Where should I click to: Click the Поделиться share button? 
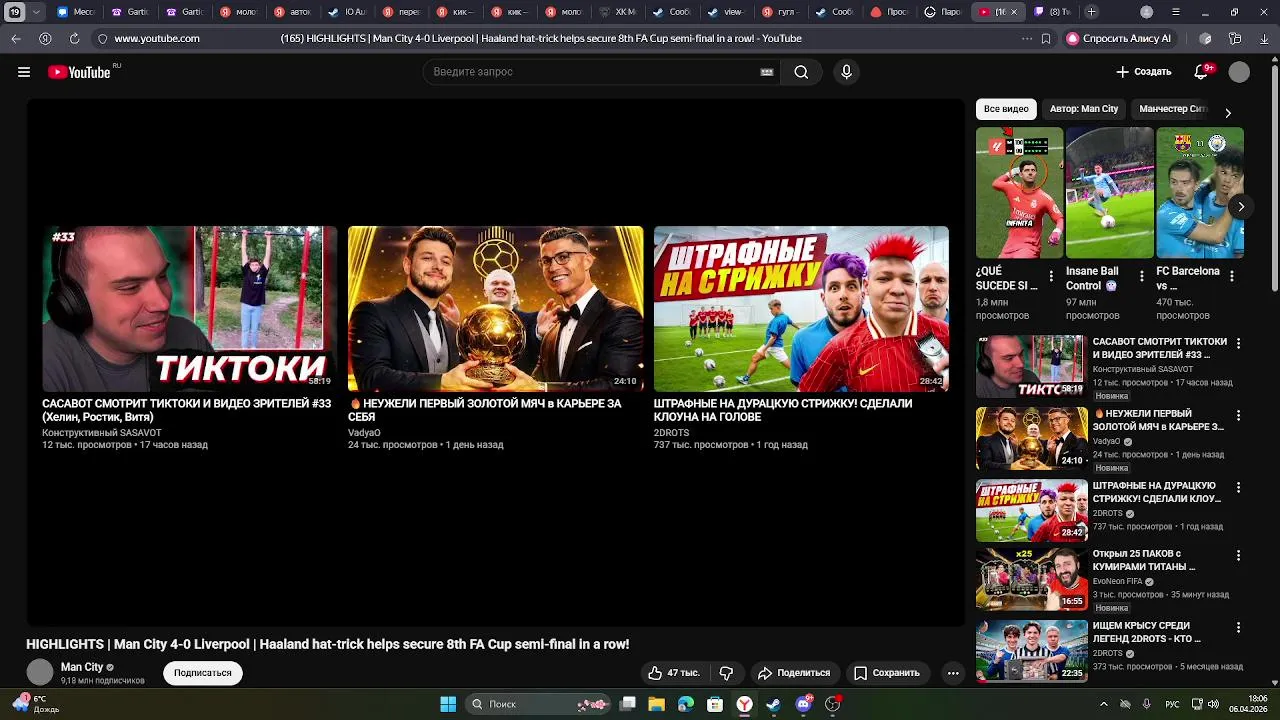tap(794, 673)
